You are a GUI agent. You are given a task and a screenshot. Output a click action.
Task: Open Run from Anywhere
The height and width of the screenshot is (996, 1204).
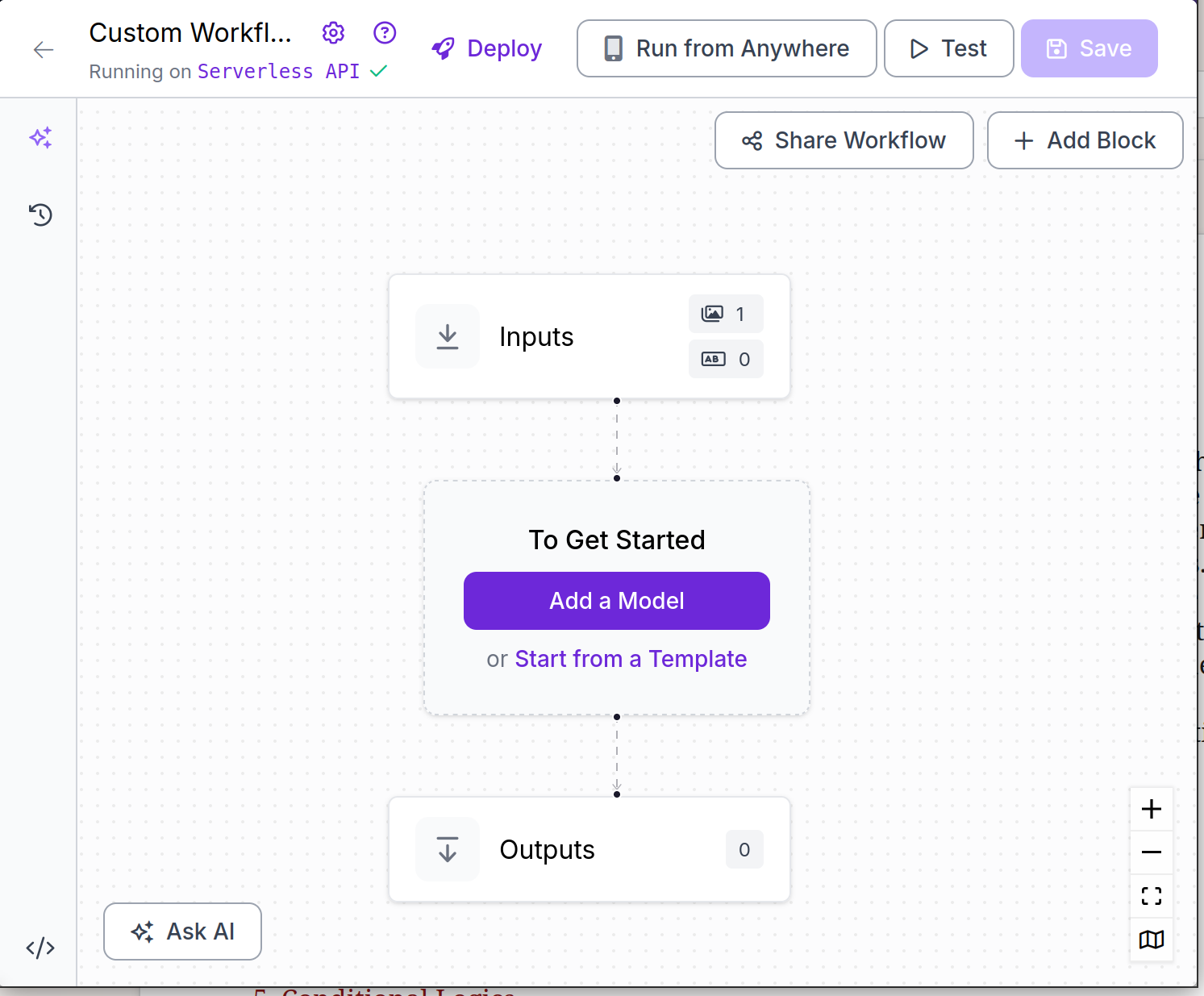click(725, 48)
